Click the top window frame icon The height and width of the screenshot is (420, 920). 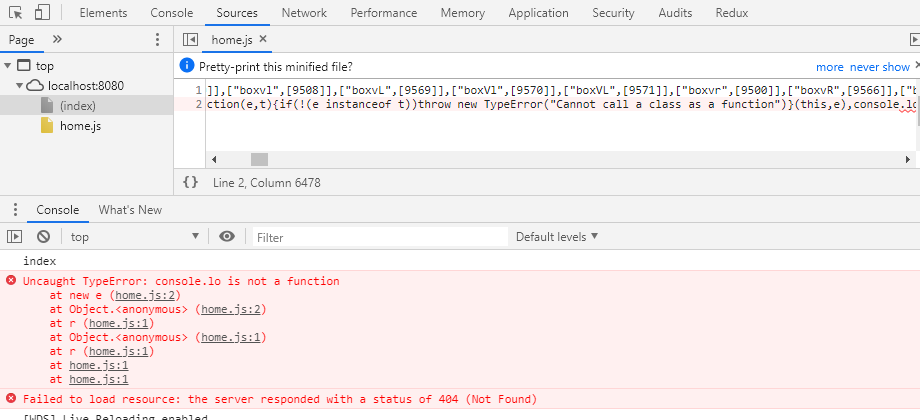23,65
